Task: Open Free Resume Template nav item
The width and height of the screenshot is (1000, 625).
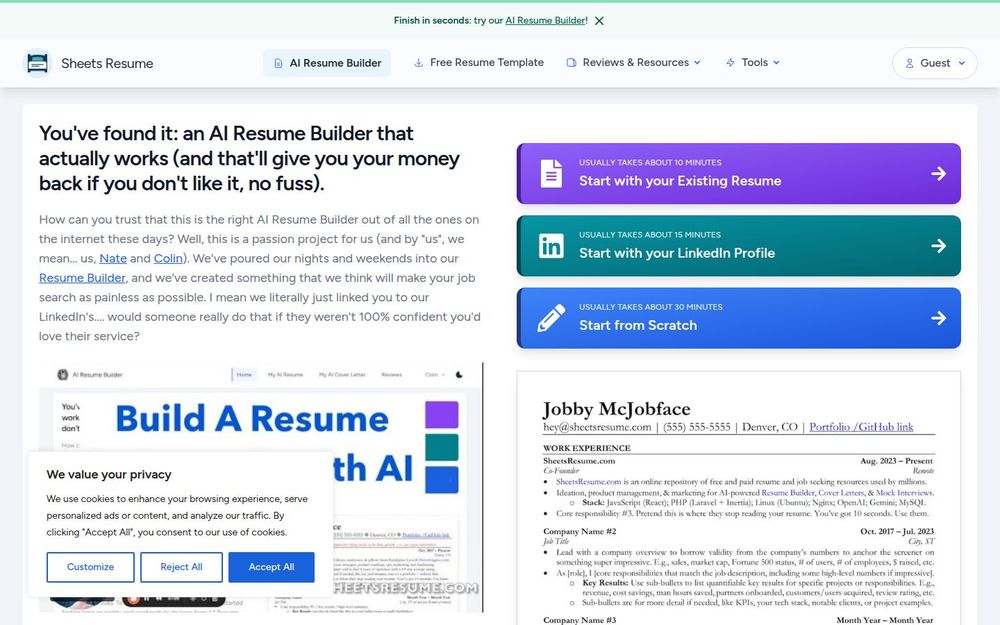Action: 479,62
